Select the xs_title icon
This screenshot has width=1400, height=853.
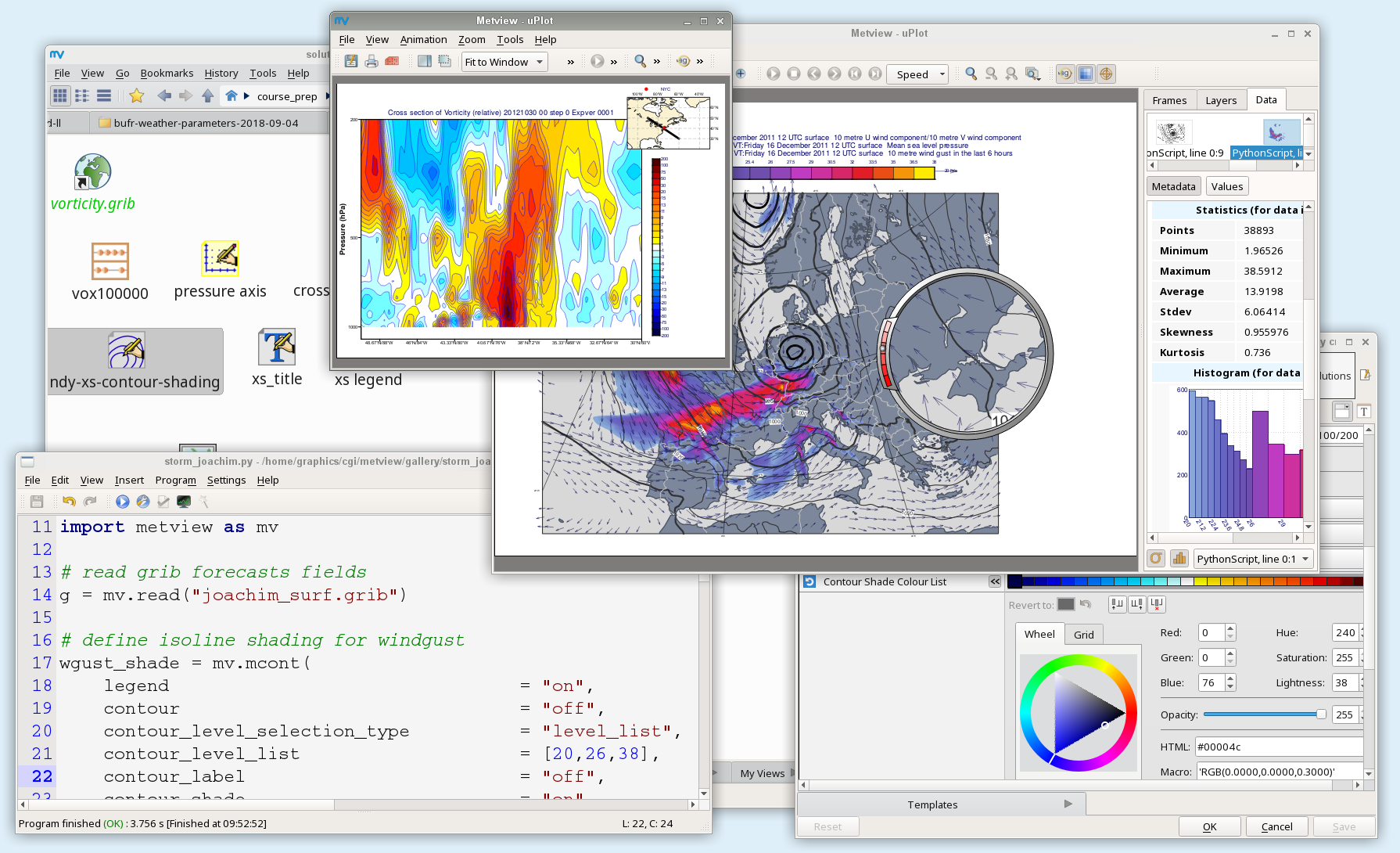pos(277,347)
